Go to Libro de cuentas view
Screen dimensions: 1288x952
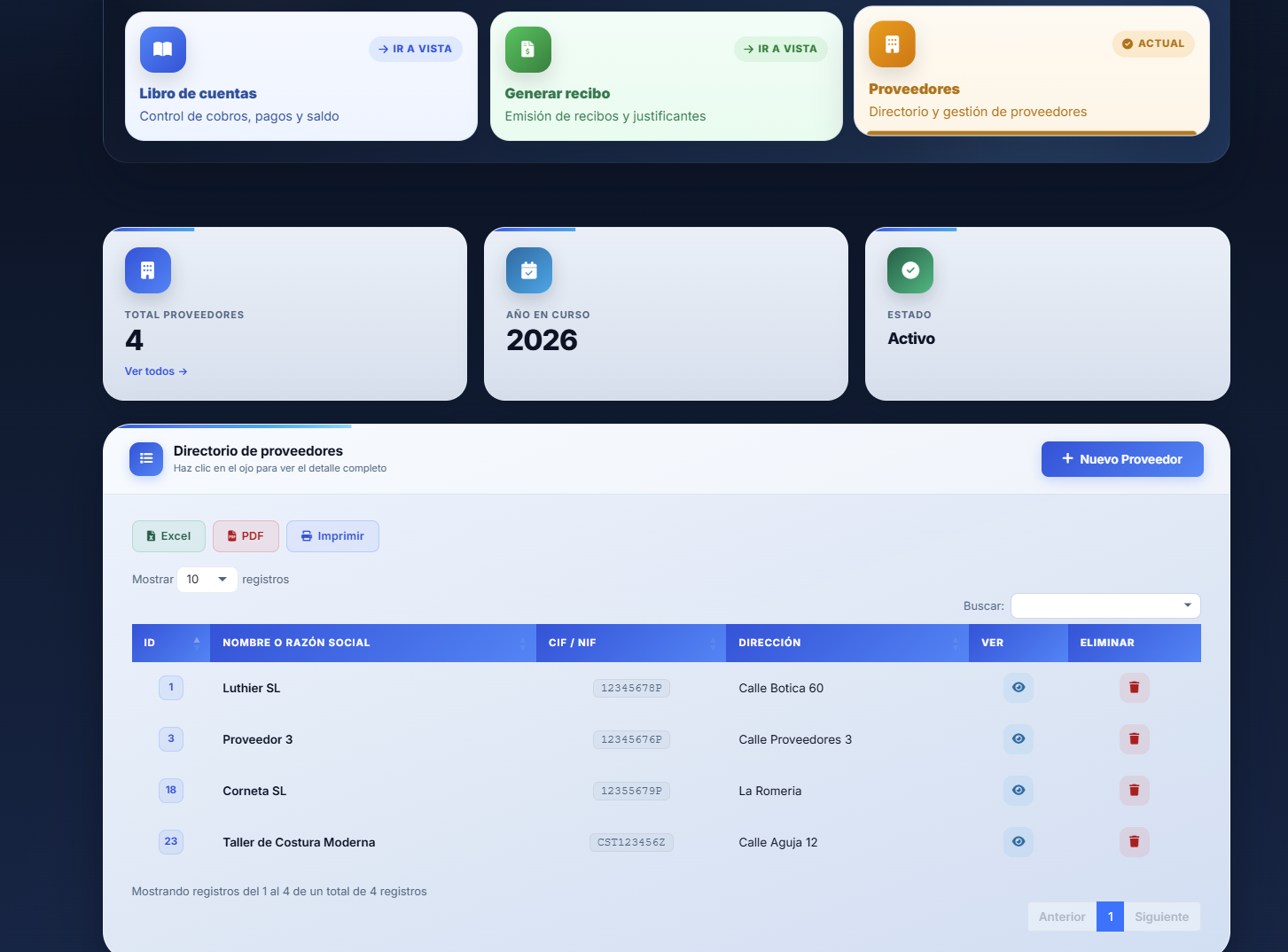click(416, 49)
